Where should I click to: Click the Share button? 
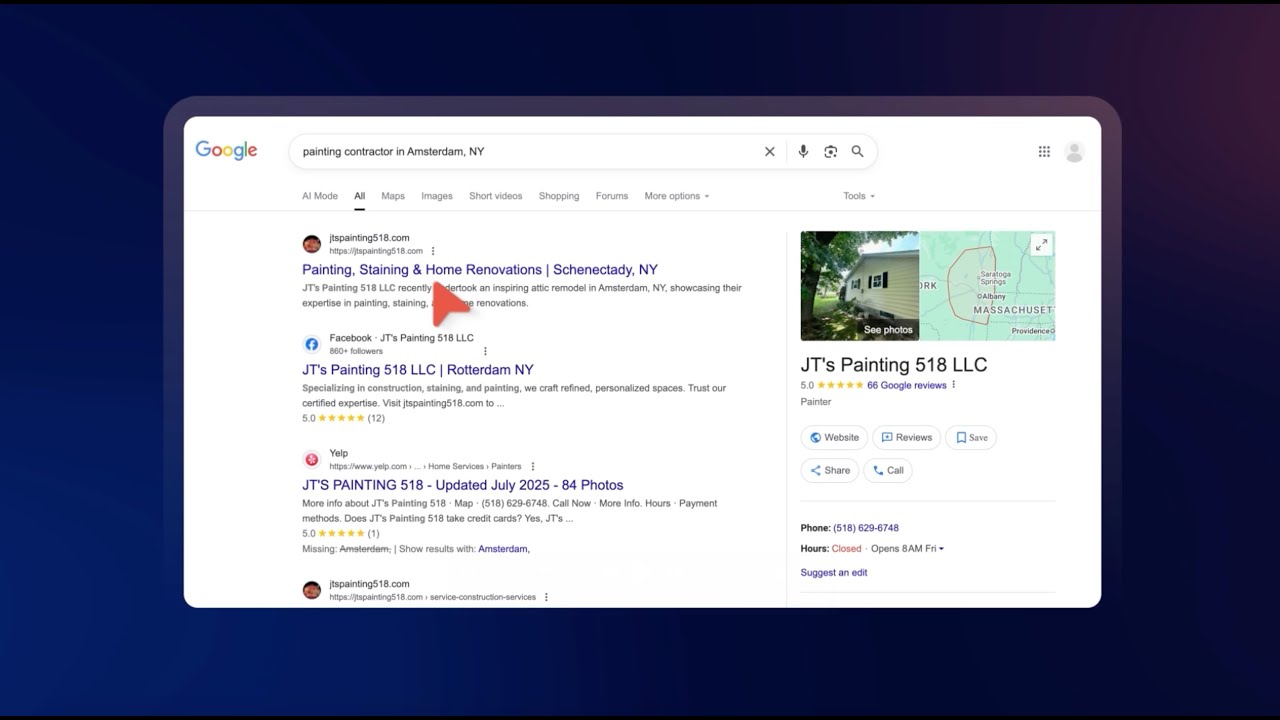[830, 471]
